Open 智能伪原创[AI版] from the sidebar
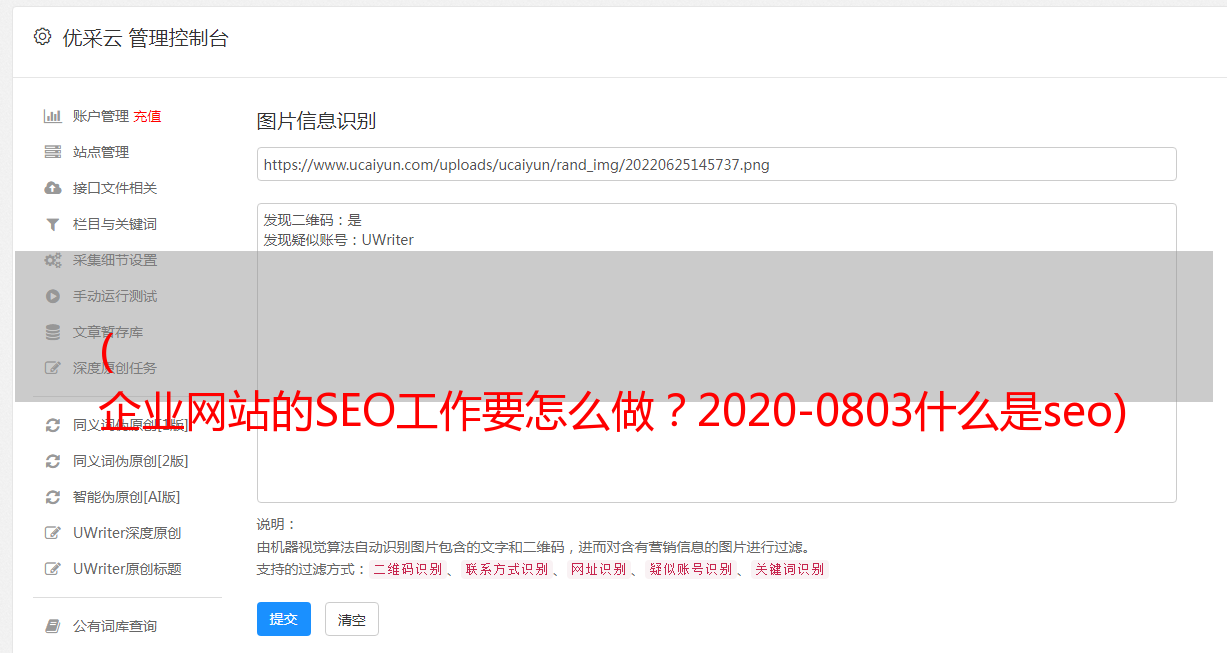This screenshot has width=1227, height=653. (126, 497)
